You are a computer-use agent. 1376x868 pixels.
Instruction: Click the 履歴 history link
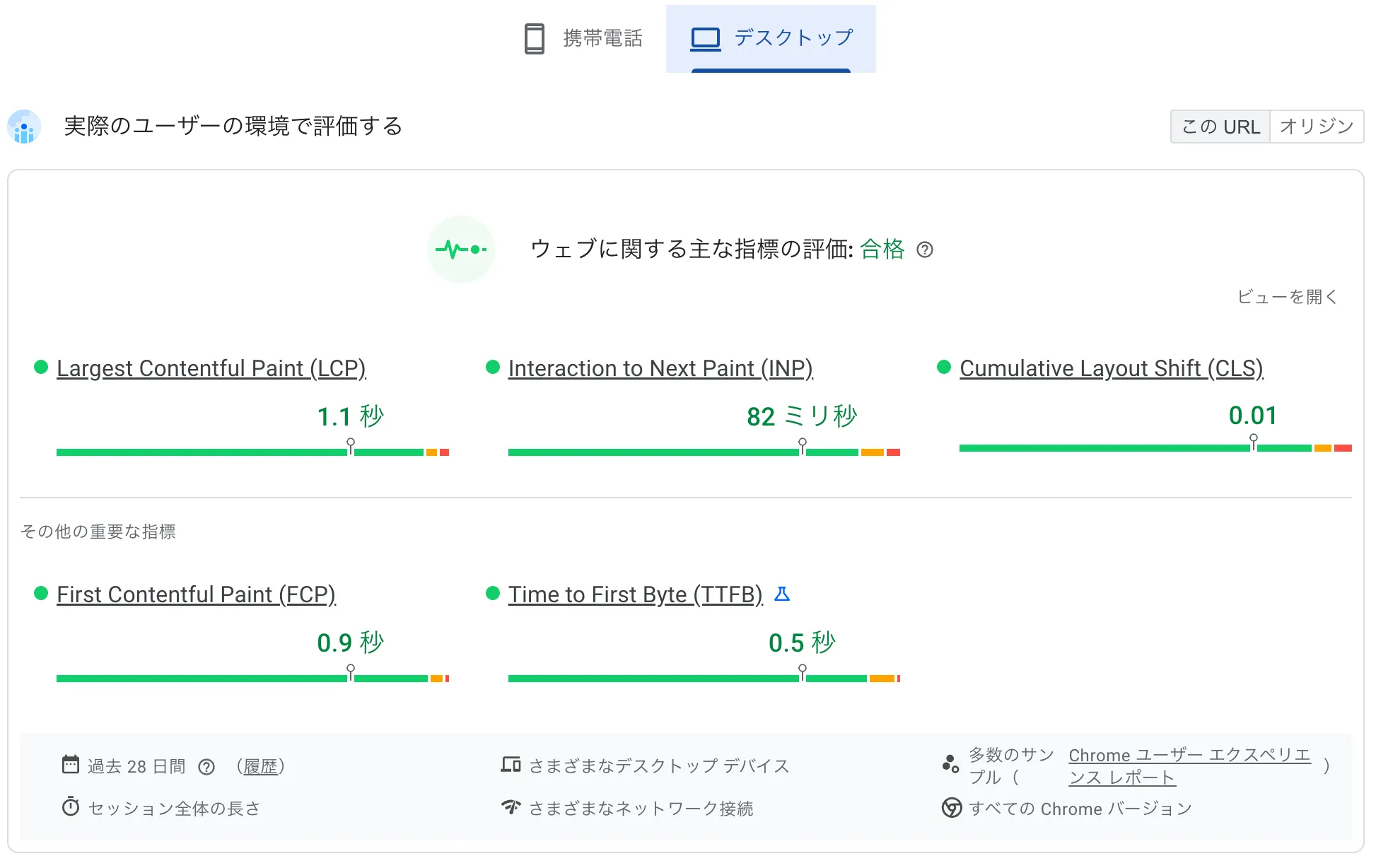pos(260,767)
